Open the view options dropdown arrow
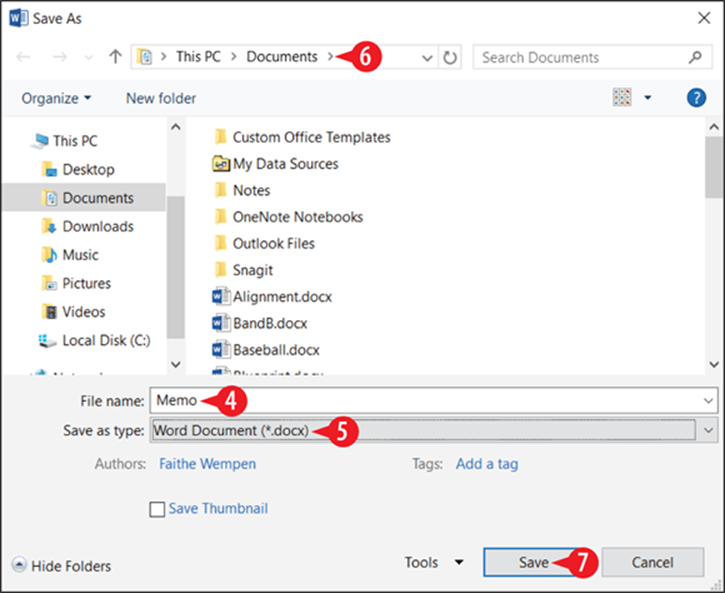The width and height of the screenshot is (725, 593). [648, 97]
